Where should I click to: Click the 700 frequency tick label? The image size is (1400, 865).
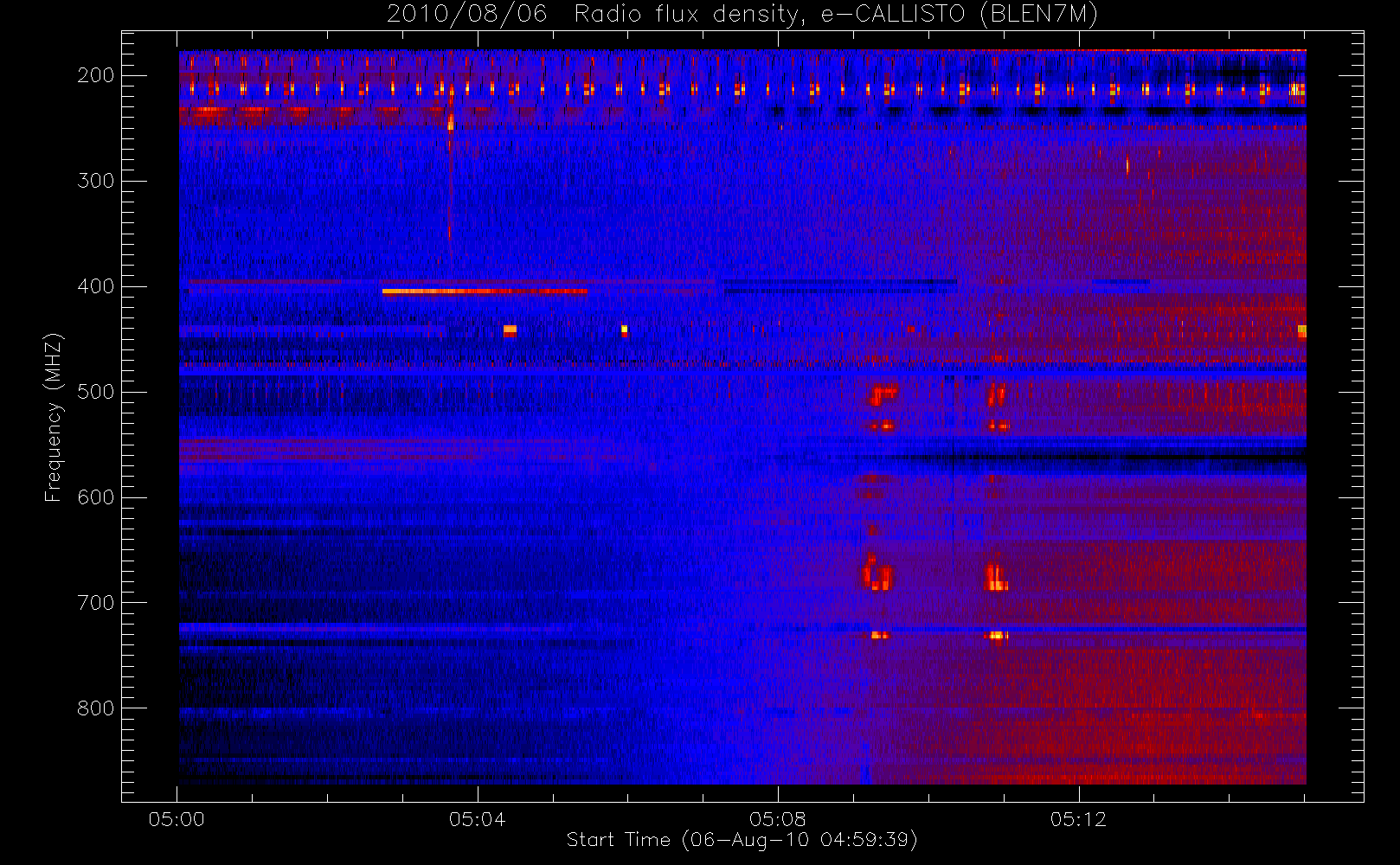coord(95,603)
